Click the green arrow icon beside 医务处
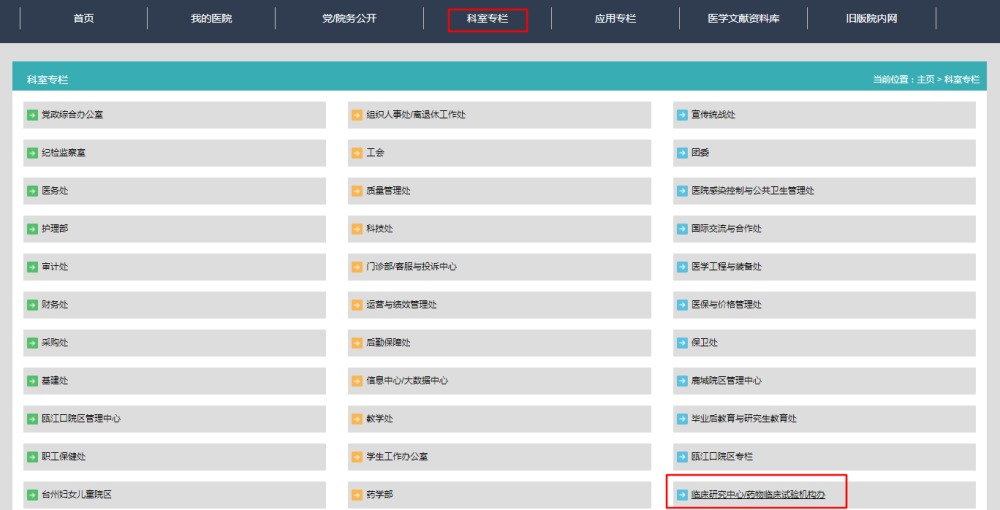 point(32,191)
